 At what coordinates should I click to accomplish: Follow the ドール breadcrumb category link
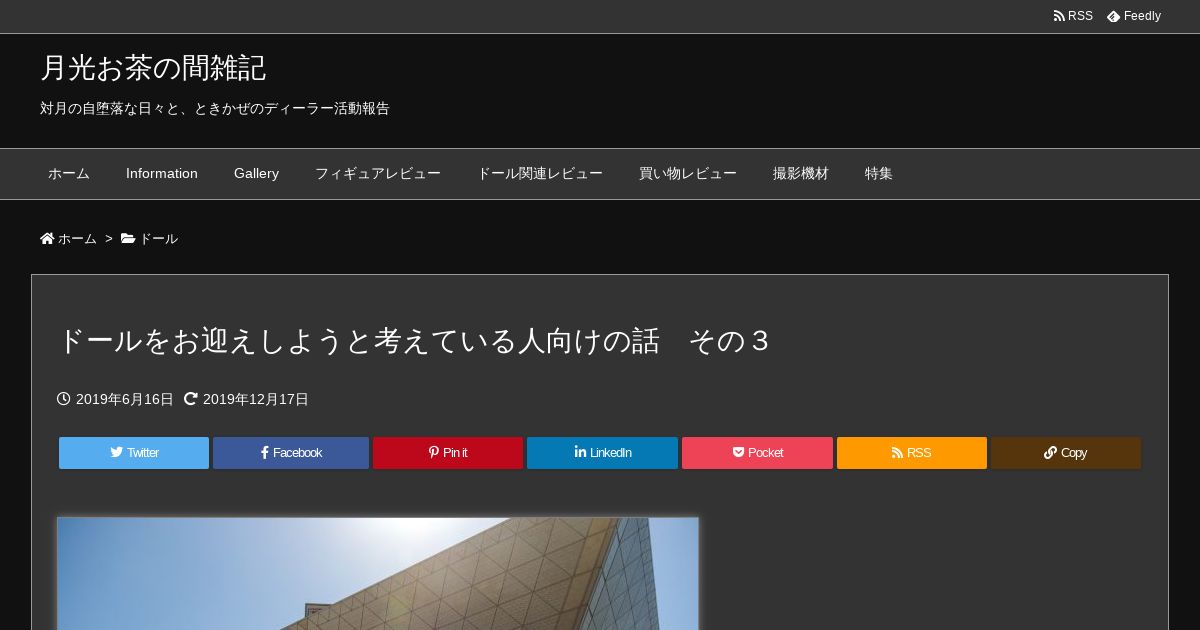[x=158, y=239]
